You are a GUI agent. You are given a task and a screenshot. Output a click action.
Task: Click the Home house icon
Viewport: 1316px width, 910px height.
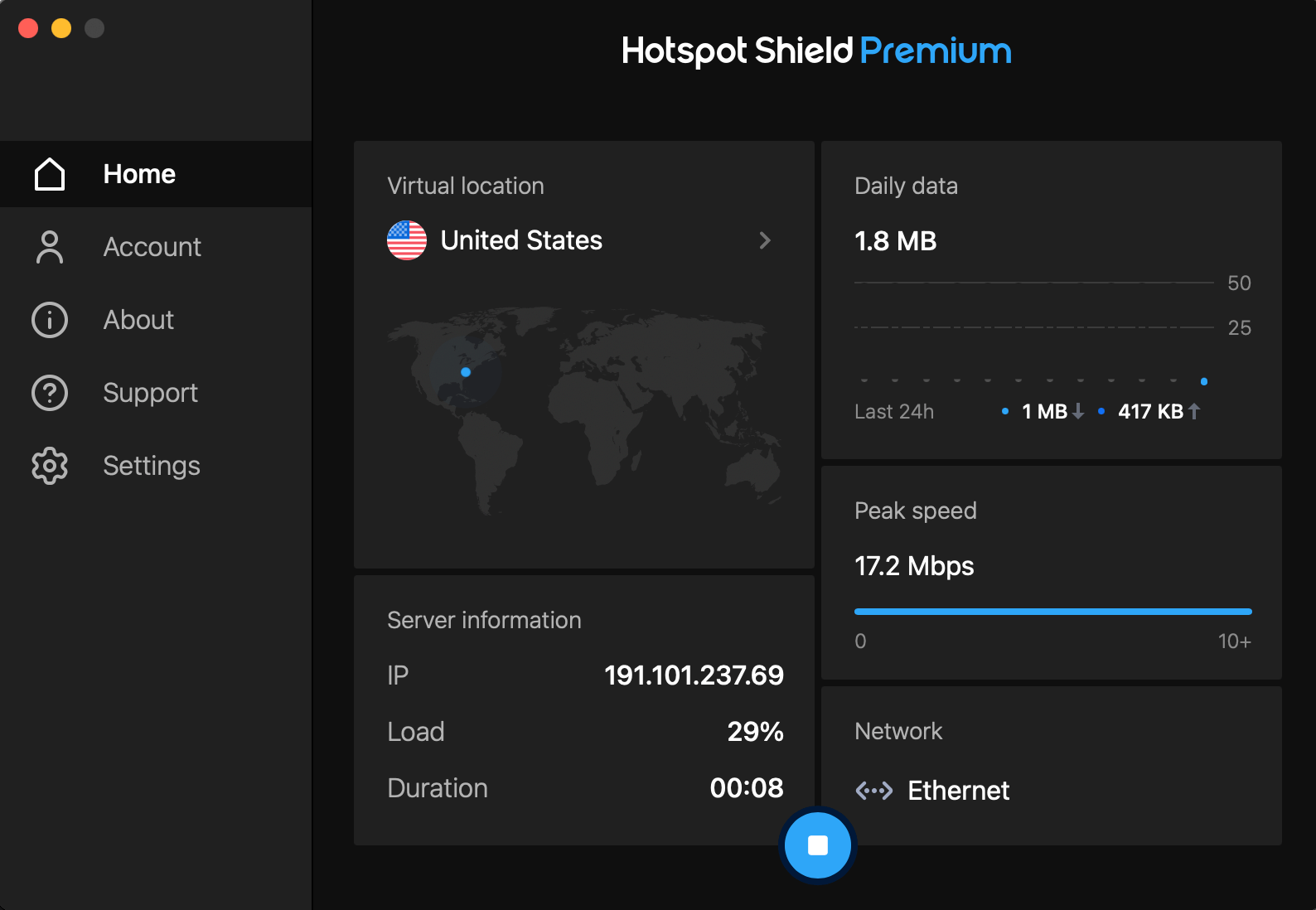coord(50,174)
